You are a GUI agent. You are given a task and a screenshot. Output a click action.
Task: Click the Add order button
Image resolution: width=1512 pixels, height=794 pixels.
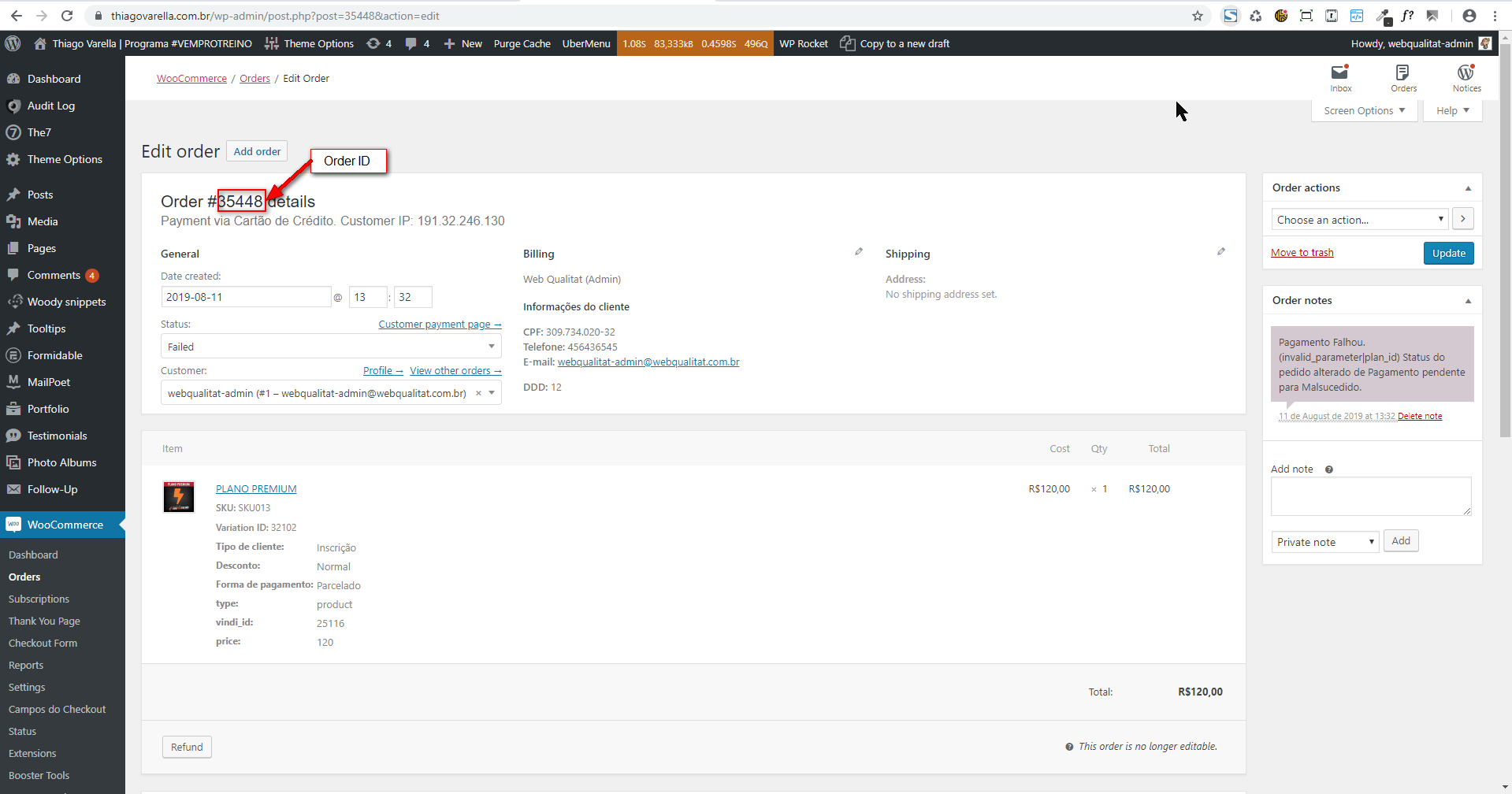[x=257, y=151]
